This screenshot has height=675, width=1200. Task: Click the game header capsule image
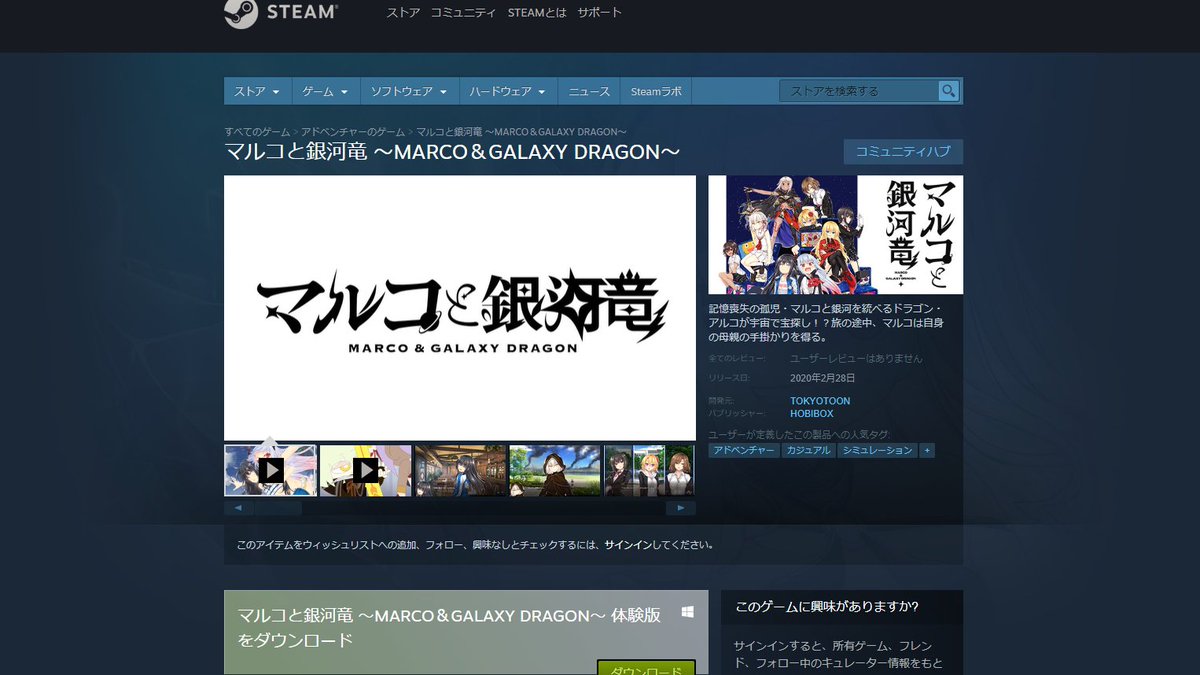coord(836,235)
